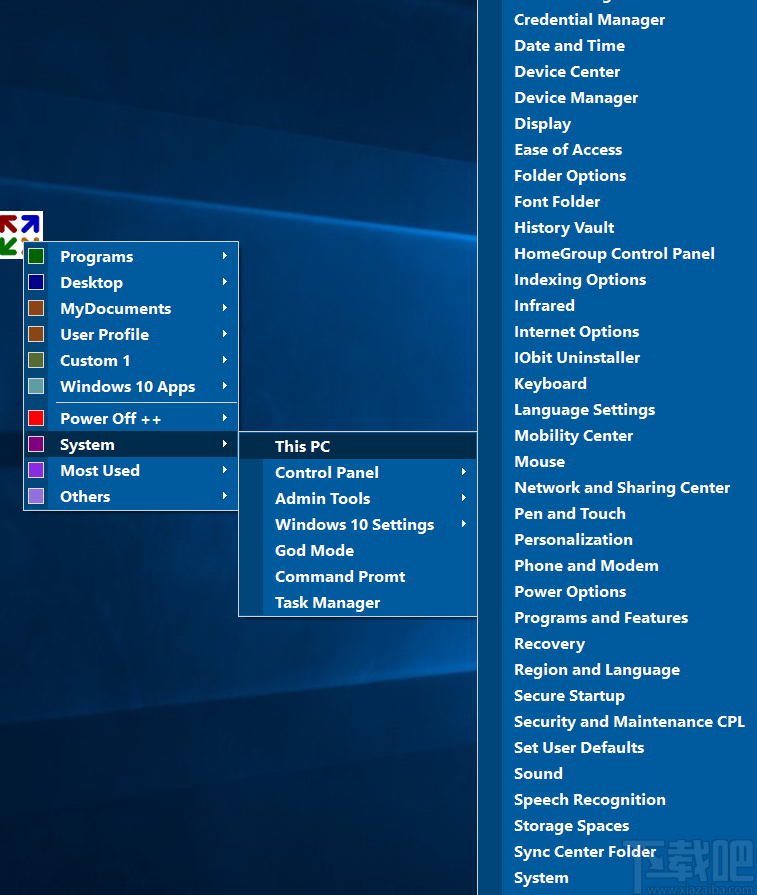Click the violet square beside Most Used
The width and height of the screenshot is (757, 895).
(x=36, y=470)
